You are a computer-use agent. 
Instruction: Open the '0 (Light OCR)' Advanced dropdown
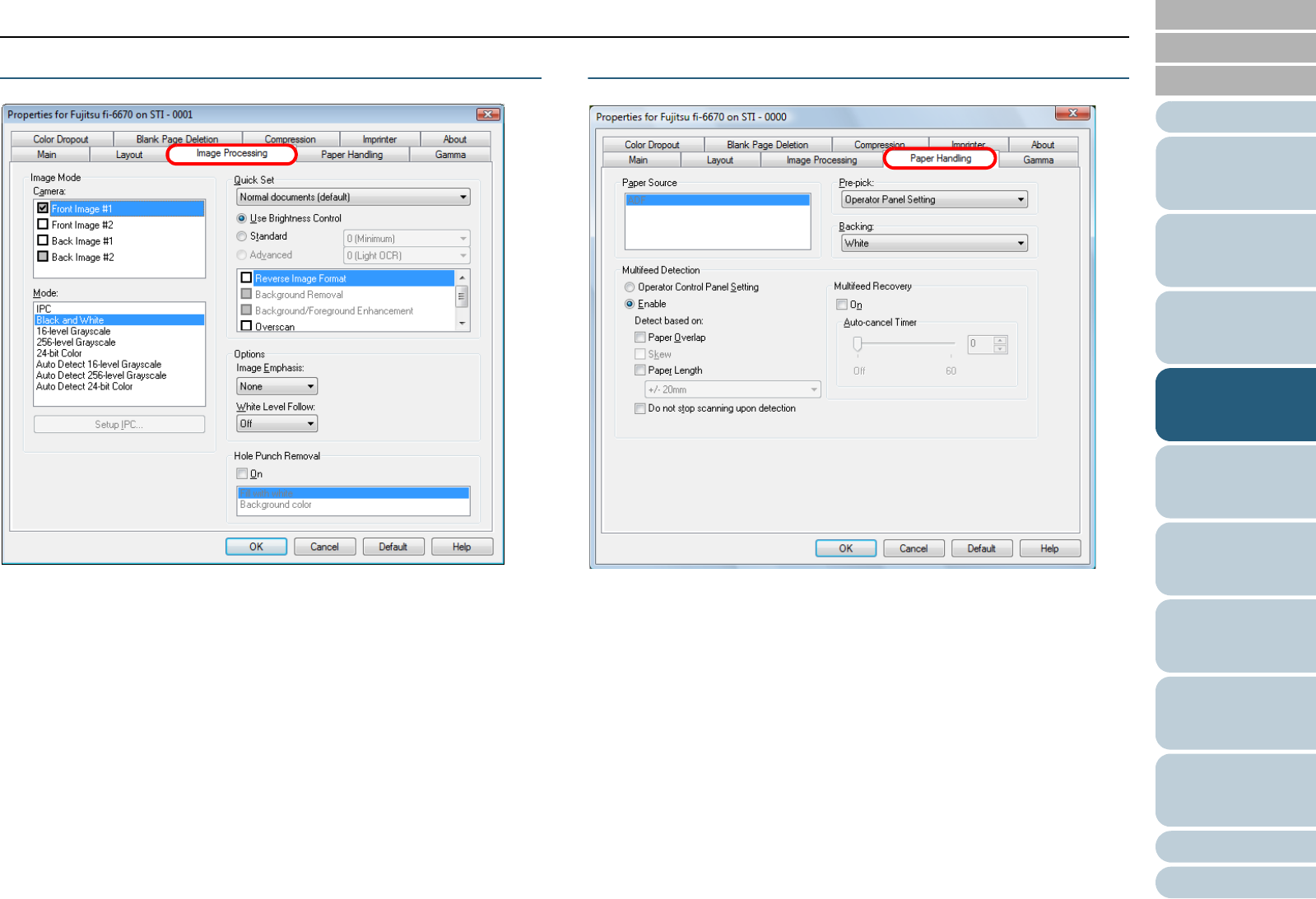(407, 256)
